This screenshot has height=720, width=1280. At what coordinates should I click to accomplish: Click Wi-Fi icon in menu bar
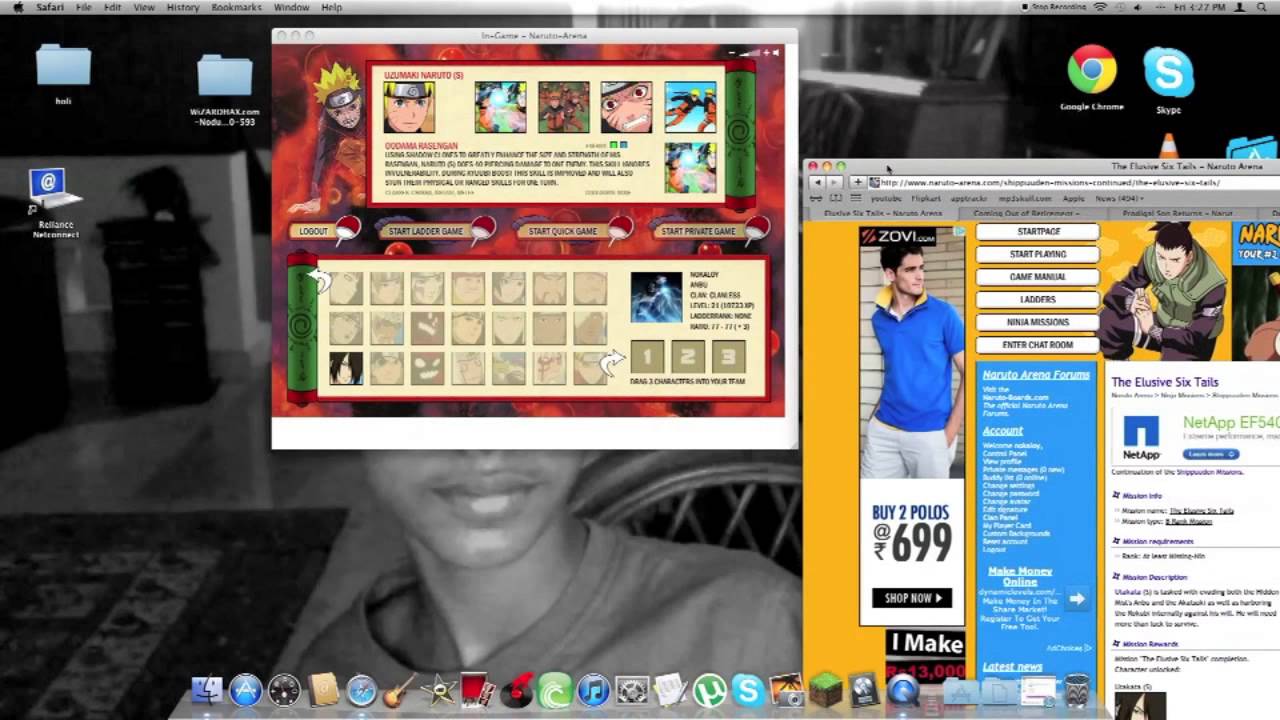[1101, 7]
